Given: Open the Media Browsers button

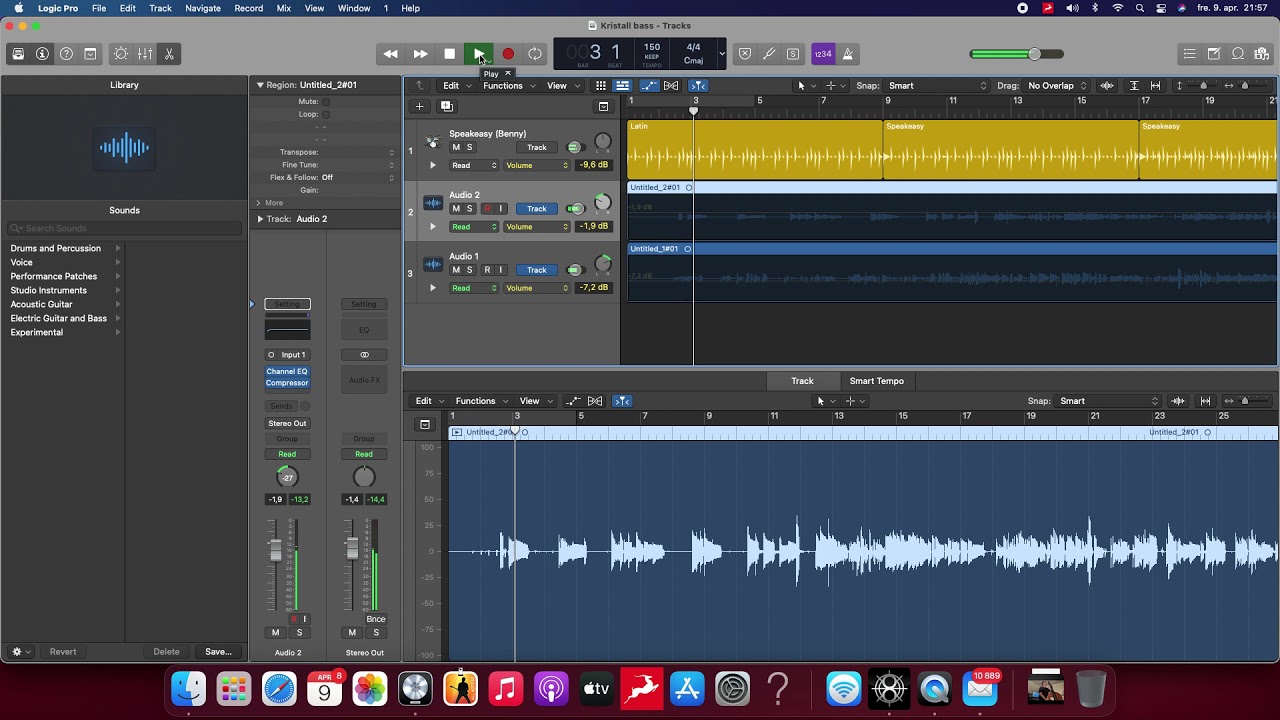Looking at the screenshot, I should [1262, 54].
